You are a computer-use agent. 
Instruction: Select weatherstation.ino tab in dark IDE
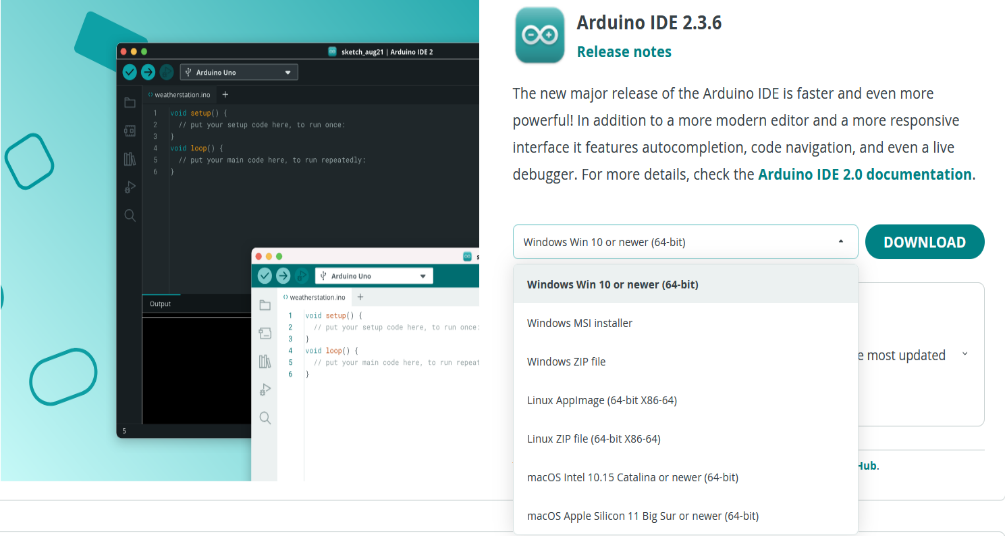tap(179, 95)
